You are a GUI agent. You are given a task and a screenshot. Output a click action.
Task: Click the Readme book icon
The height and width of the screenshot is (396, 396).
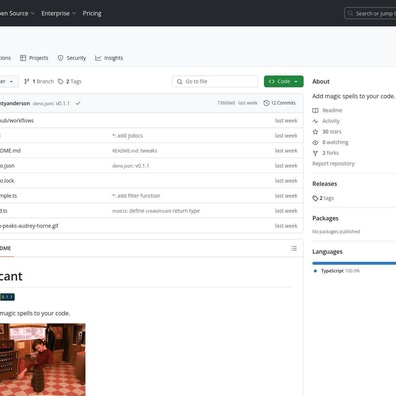[x=315, y=110]
